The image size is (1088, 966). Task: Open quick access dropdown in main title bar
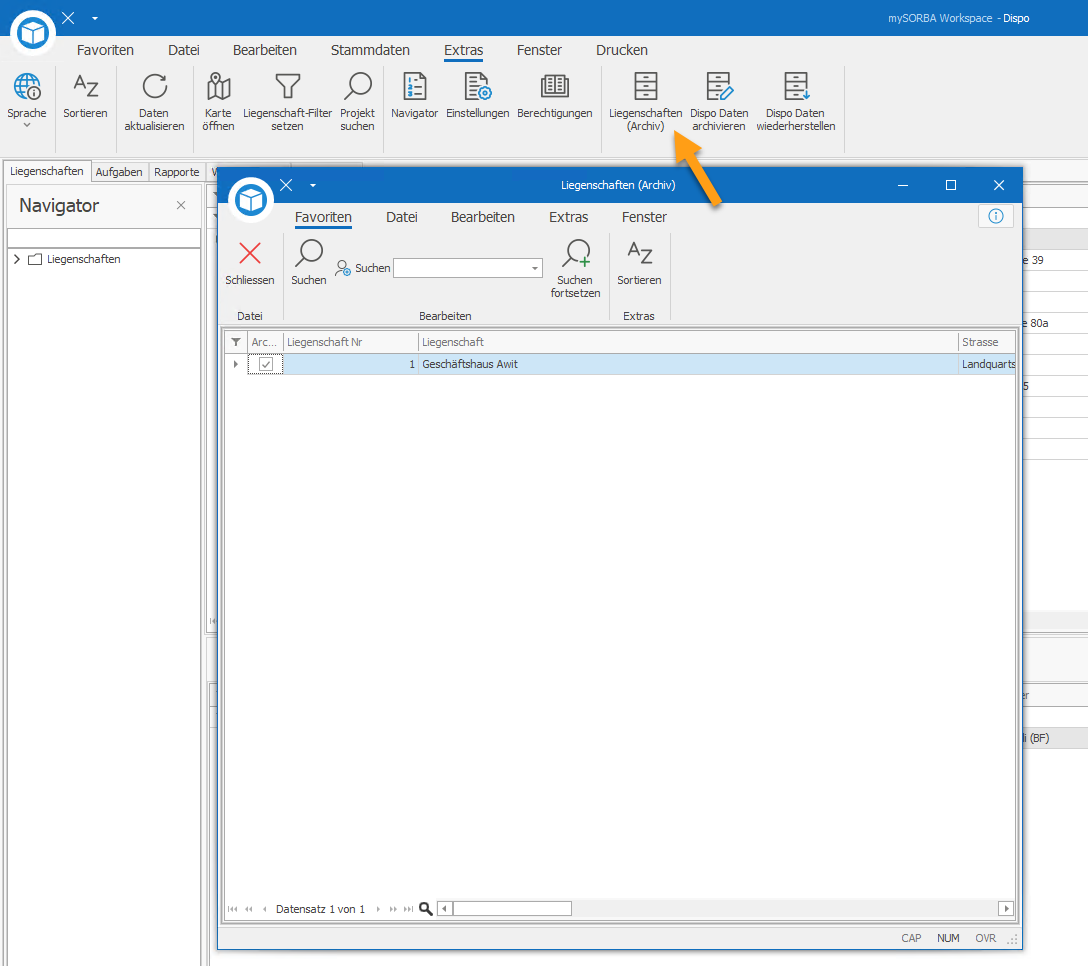pyautogui.click(x=95, y=18)
